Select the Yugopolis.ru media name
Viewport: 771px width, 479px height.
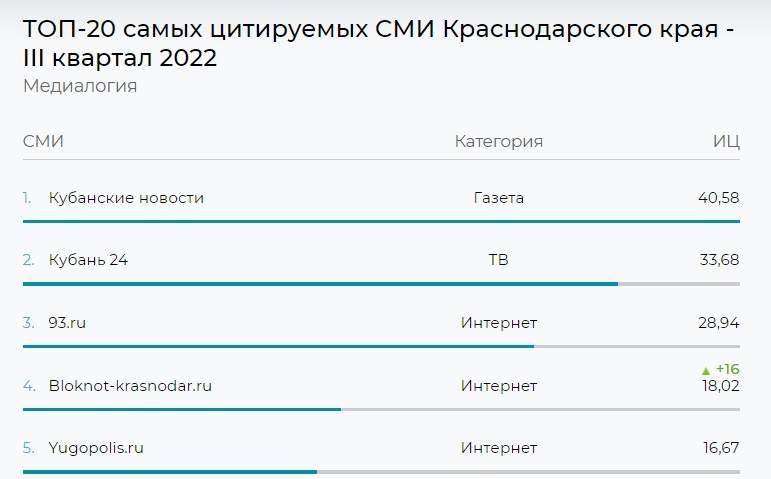pyautogui.click(x=96, y=448)
